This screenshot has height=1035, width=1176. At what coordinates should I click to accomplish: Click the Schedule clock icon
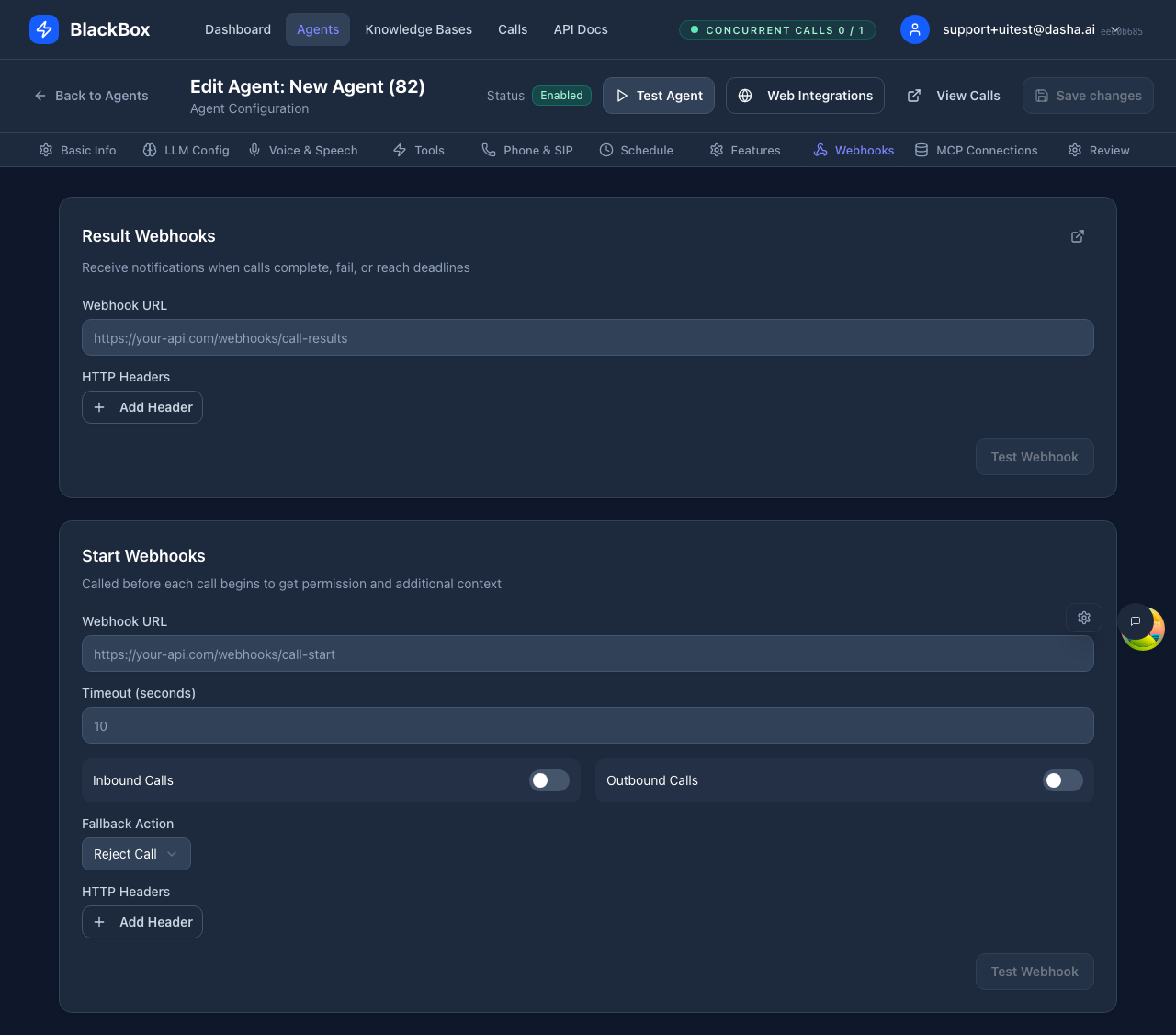click(606, 150)
